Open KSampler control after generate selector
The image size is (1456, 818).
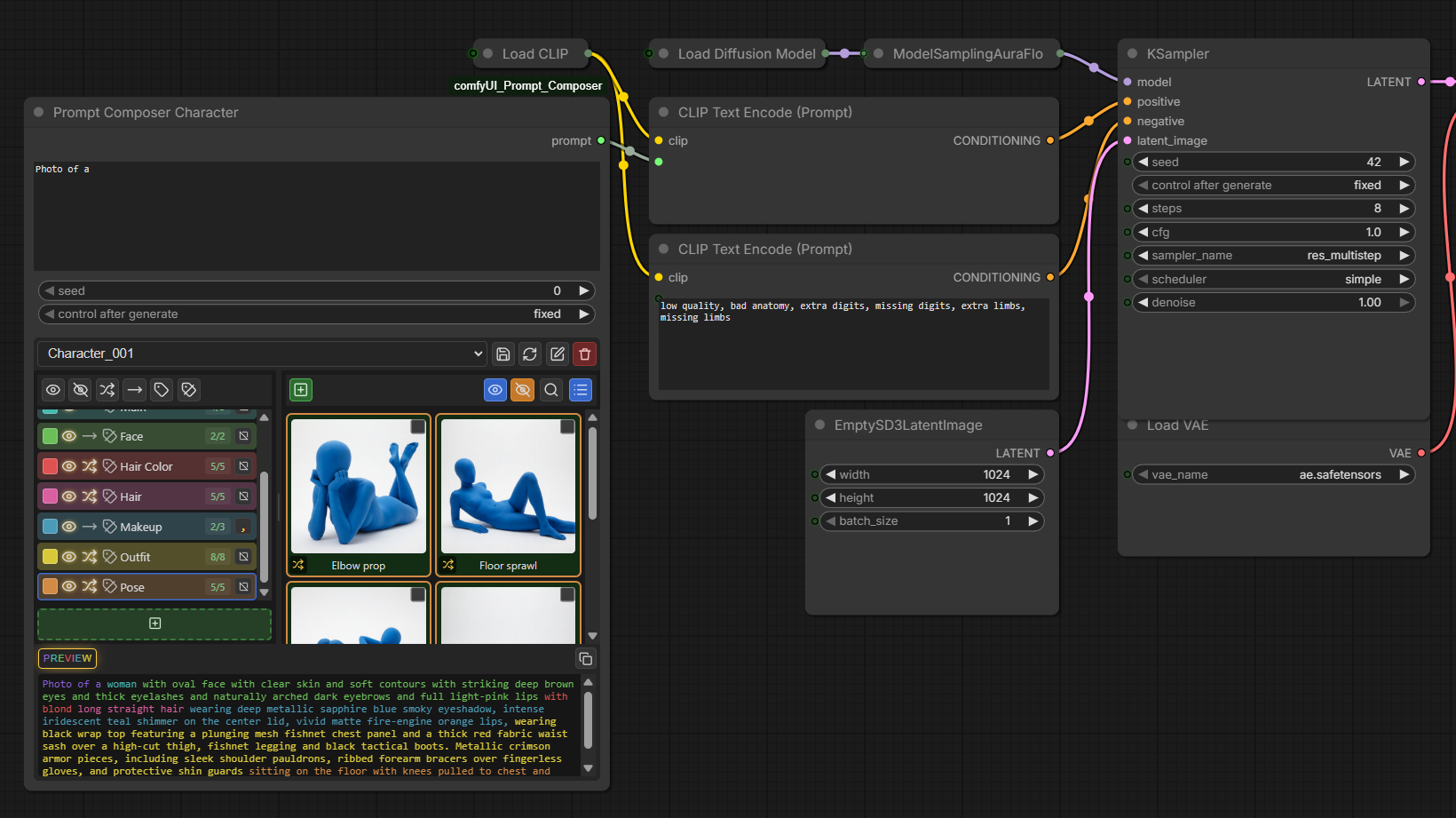click(1273, 186)
